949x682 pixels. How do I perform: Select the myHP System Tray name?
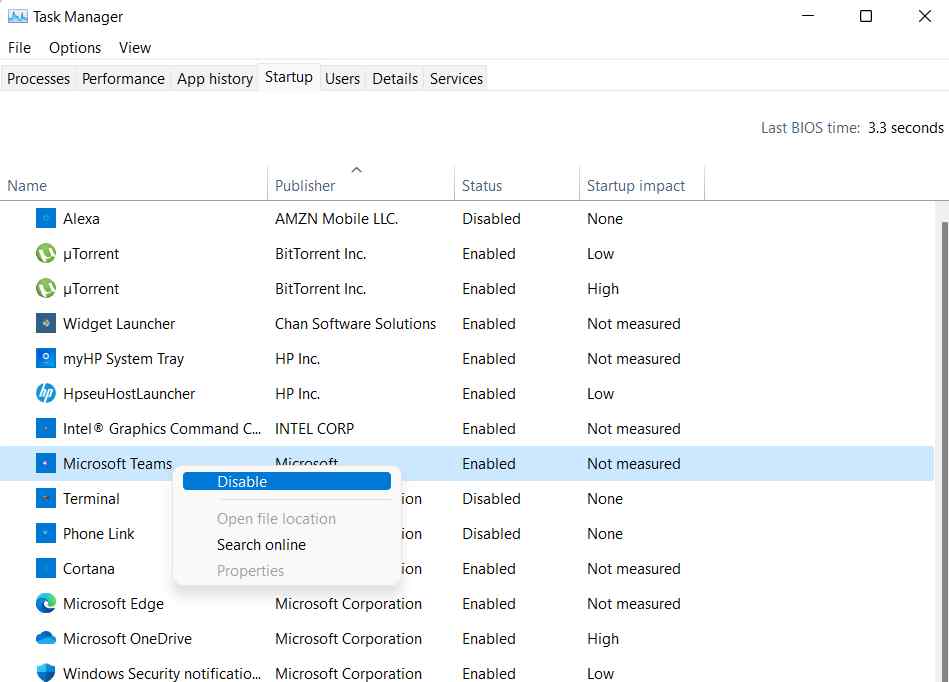click(x=123, y=359)
